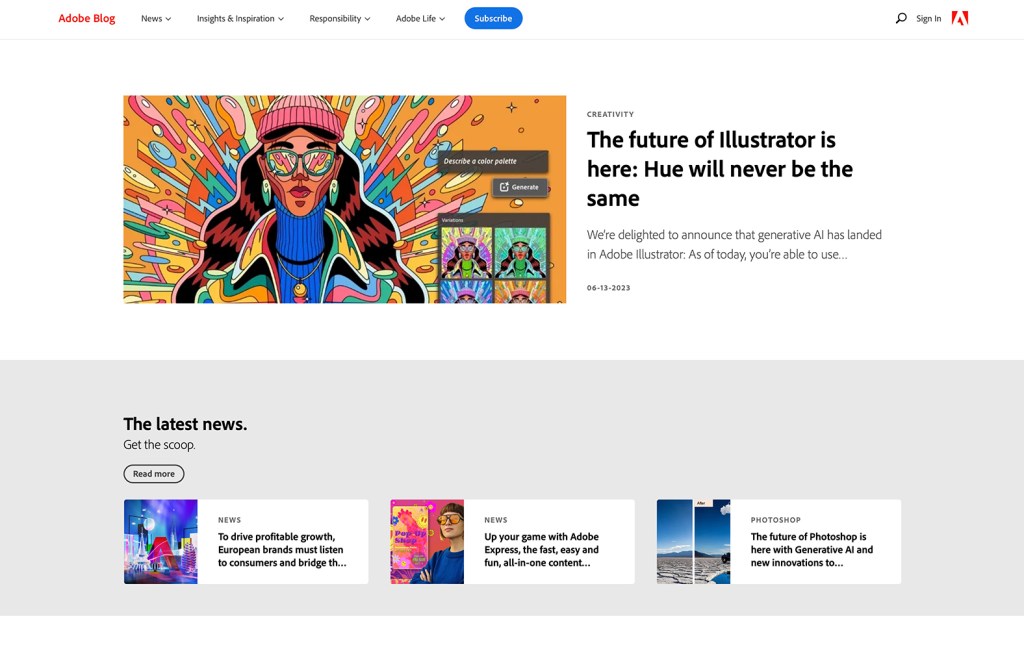Open the Photoshop before/after thumbnail
This screenshot has width=1024, height=647.
click(x=694, y=542)
